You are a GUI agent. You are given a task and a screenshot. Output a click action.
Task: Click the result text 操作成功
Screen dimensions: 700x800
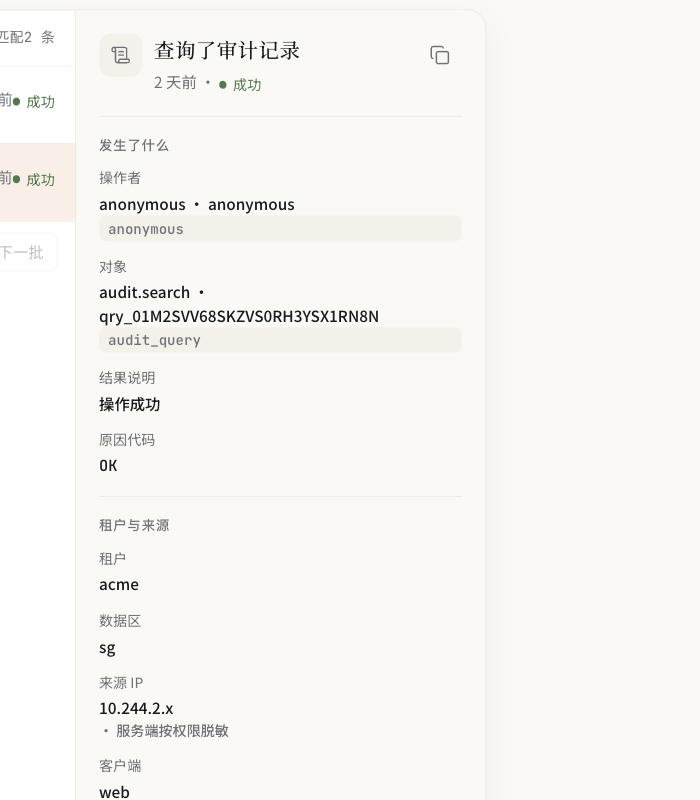(130, 405)
